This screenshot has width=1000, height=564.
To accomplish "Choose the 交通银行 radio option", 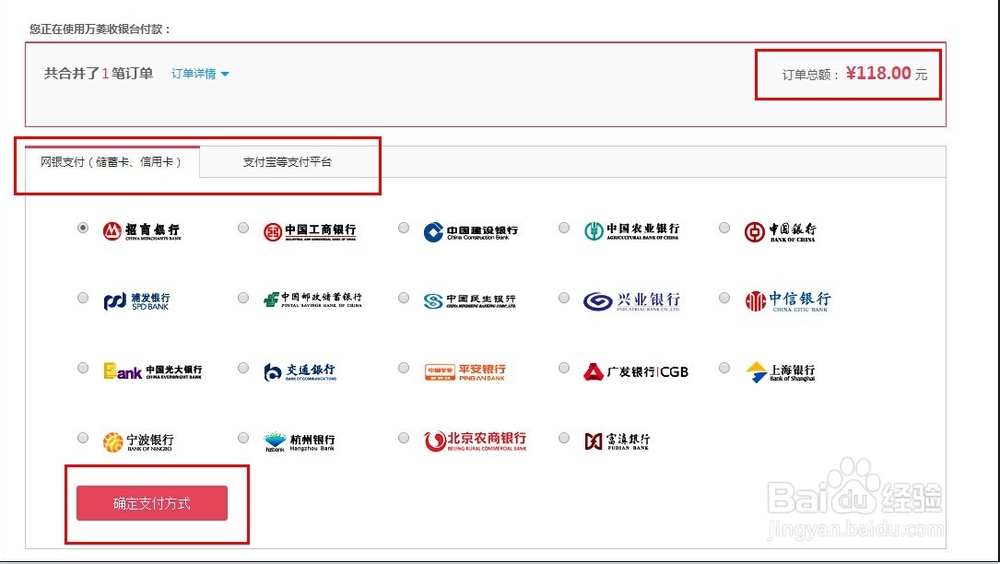I will pyautogui.click(x=243, y=367).
